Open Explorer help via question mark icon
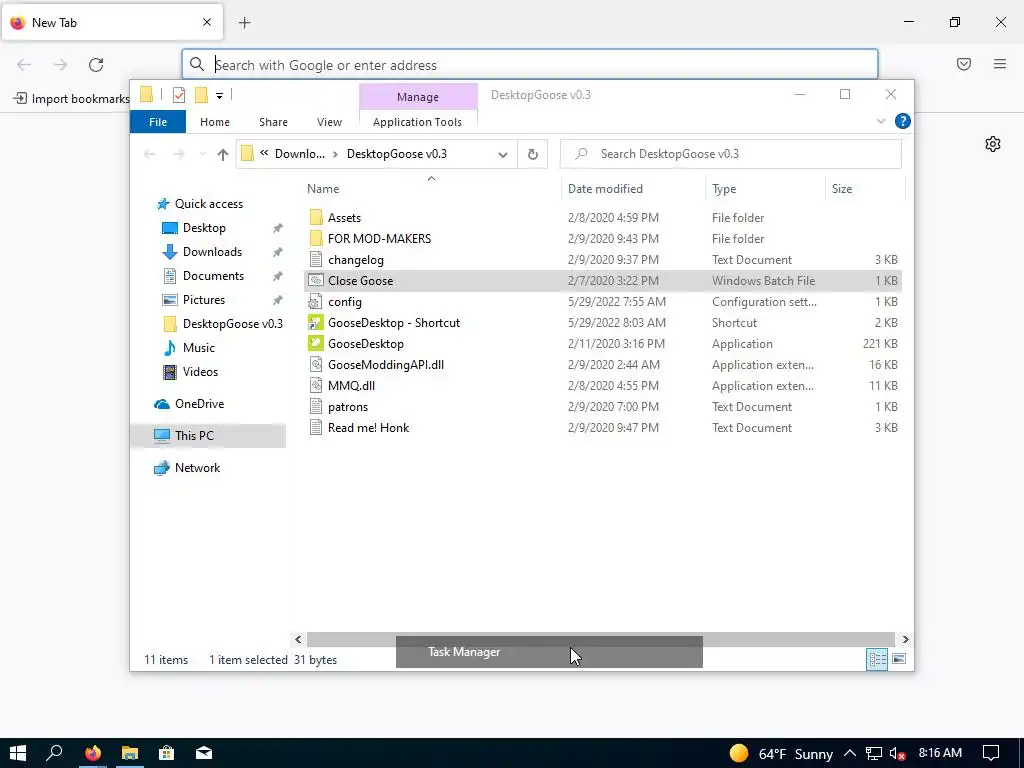The width and height of the screenshot is (1024, 768). [x=903, y=121]
